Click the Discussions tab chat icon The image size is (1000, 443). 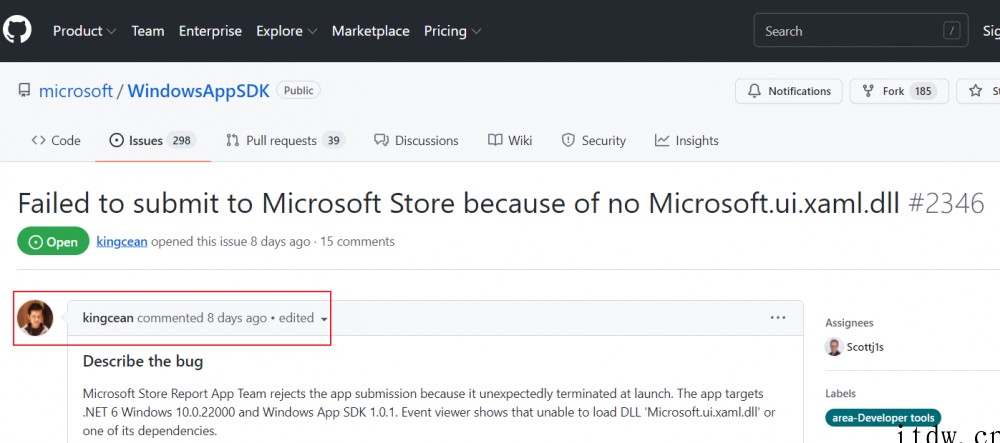(x=381, y=140)
